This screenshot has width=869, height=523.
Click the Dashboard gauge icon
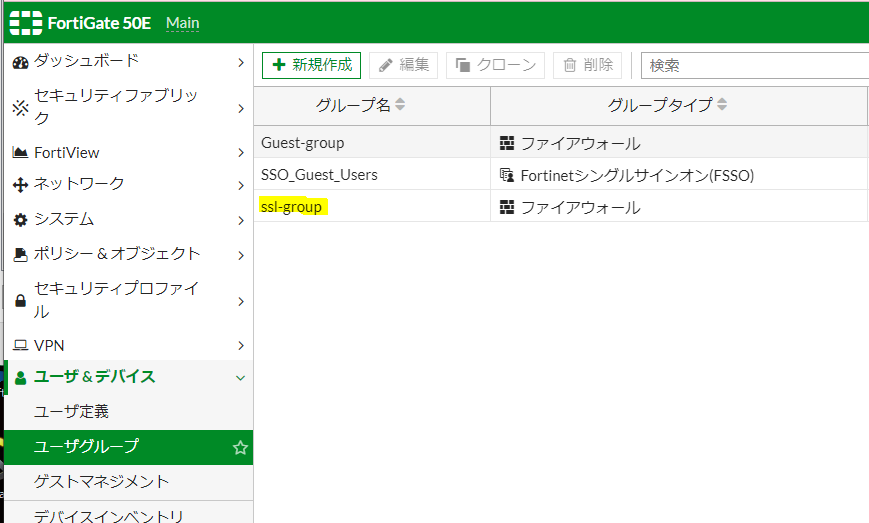coord(21,63)
